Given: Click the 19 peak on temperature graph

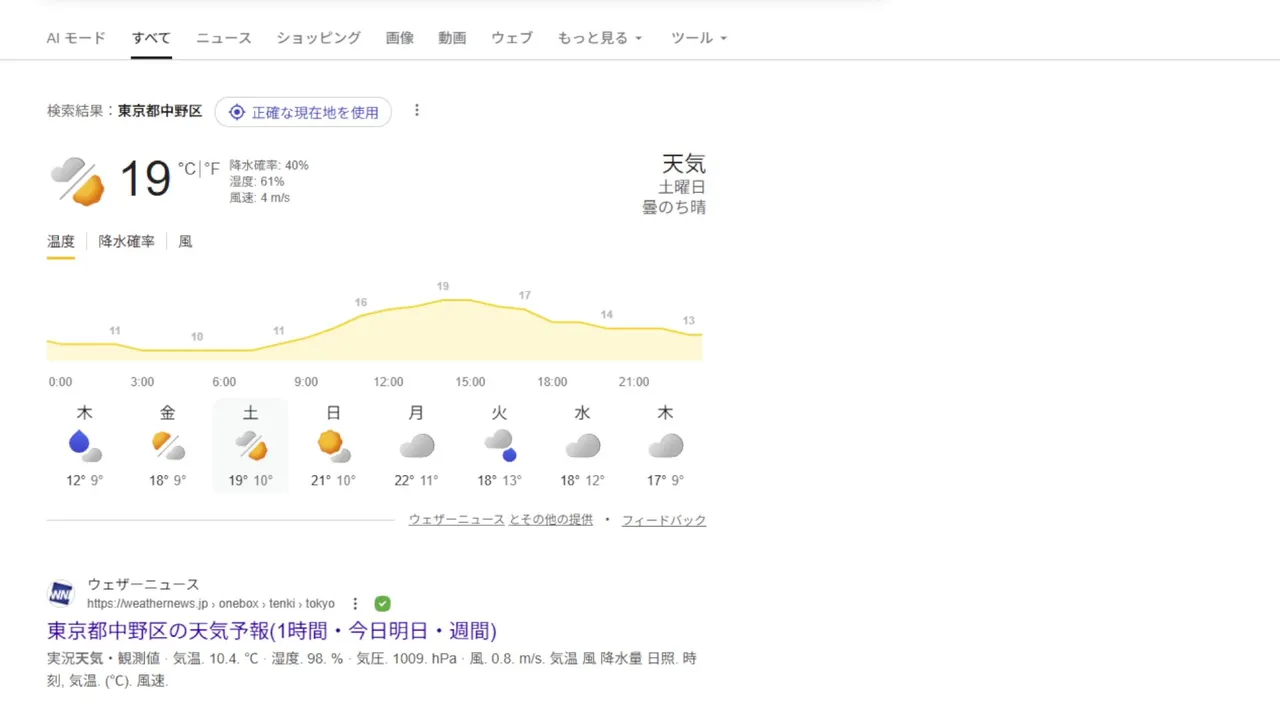Looking at the screenshot, I should coord(443,287).
